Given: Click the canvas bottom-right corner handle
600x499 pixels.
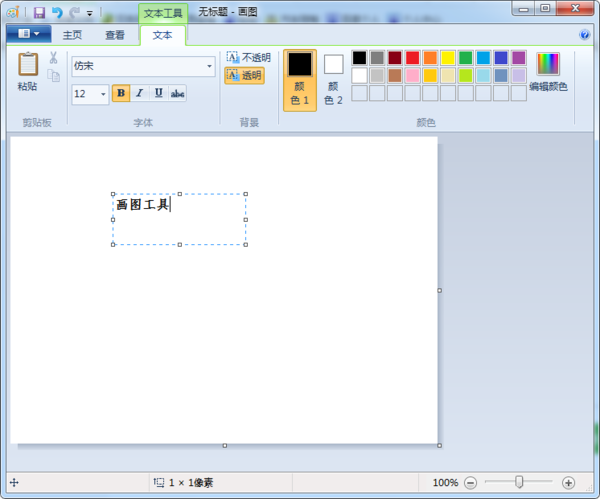Looking at the screenshot, I should pyautogui.click(x=439, y=445).
